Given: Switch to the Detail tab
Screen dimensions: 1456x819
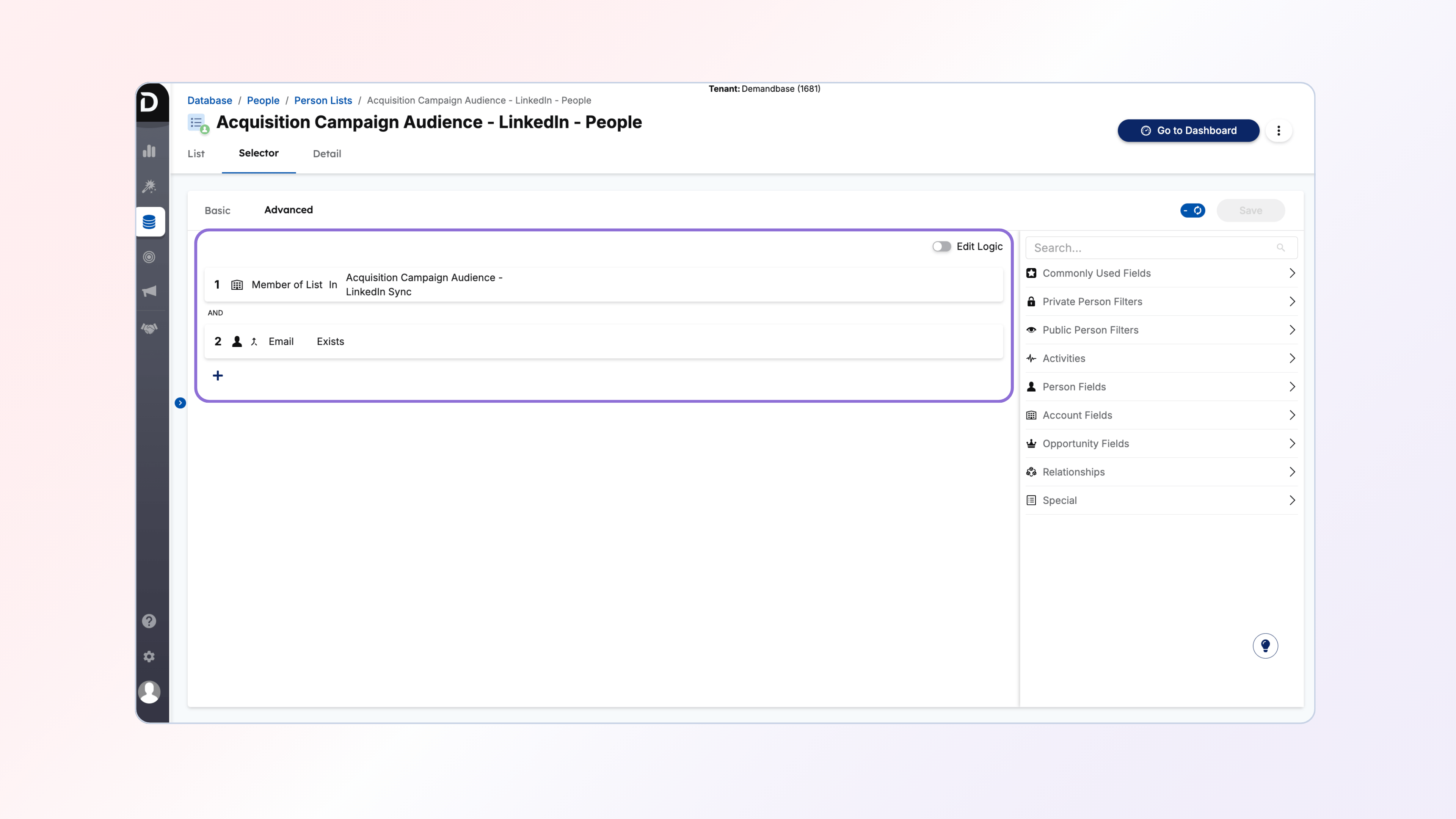Looking at the screenshot, I should [327, 154].
